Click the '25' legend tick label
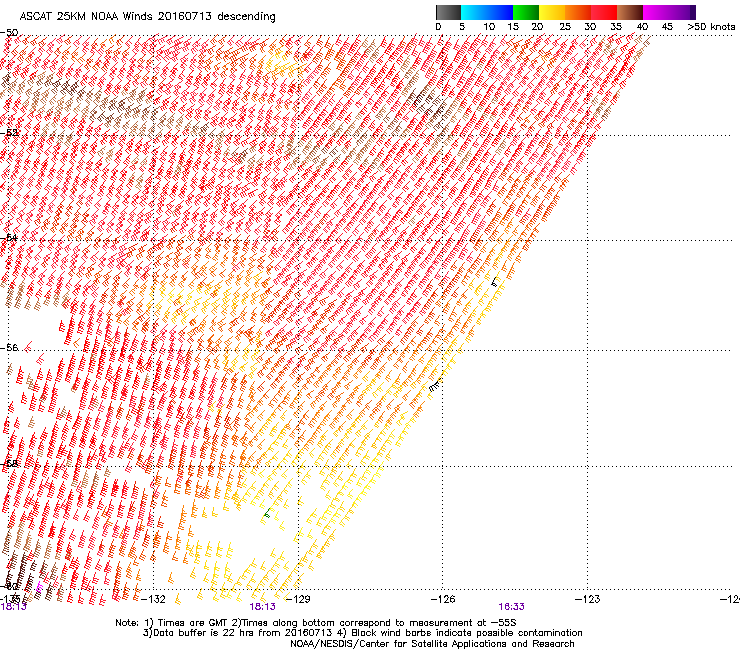 click(x=565, y=27)
